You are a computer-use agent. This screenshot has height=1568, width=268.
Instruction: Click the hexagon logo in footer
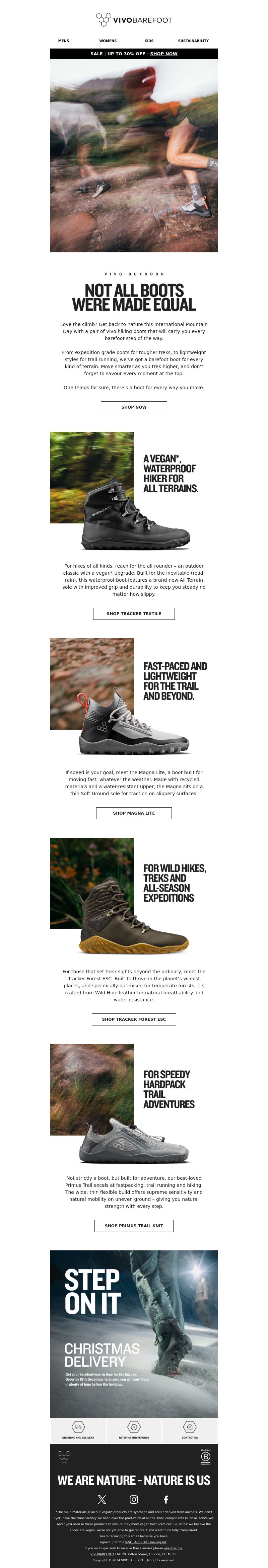pyautogui.click(x=64, y=1457)
